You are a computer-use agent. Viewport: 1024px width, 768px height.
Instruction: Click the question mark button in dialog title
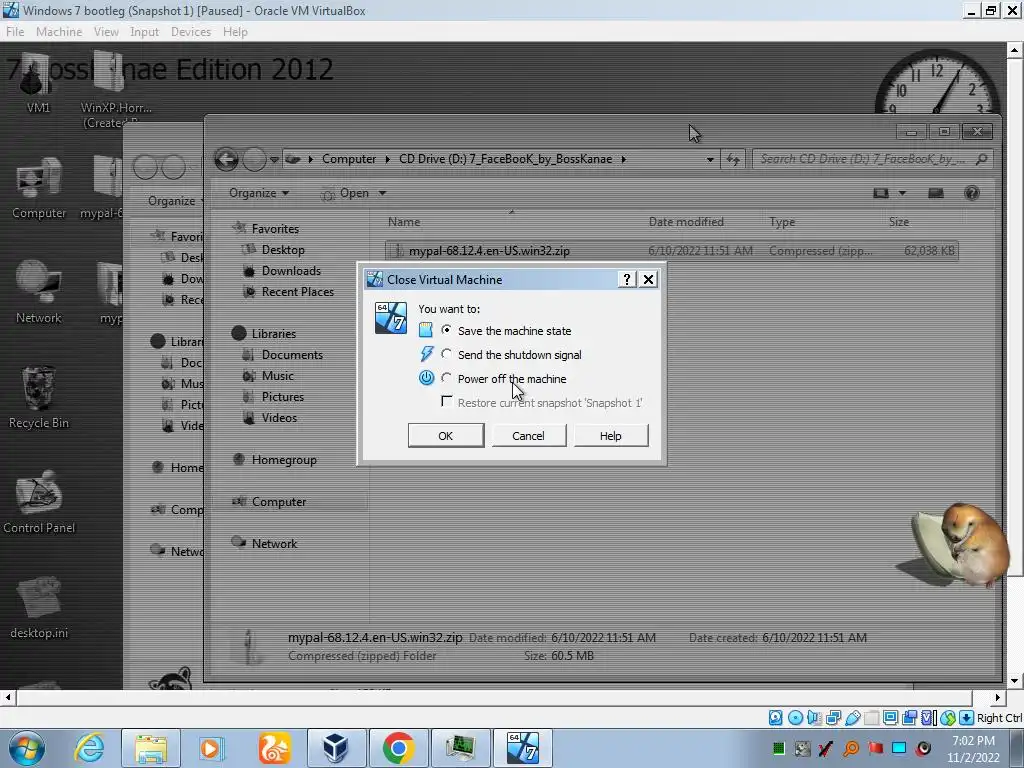coord(626,280)
